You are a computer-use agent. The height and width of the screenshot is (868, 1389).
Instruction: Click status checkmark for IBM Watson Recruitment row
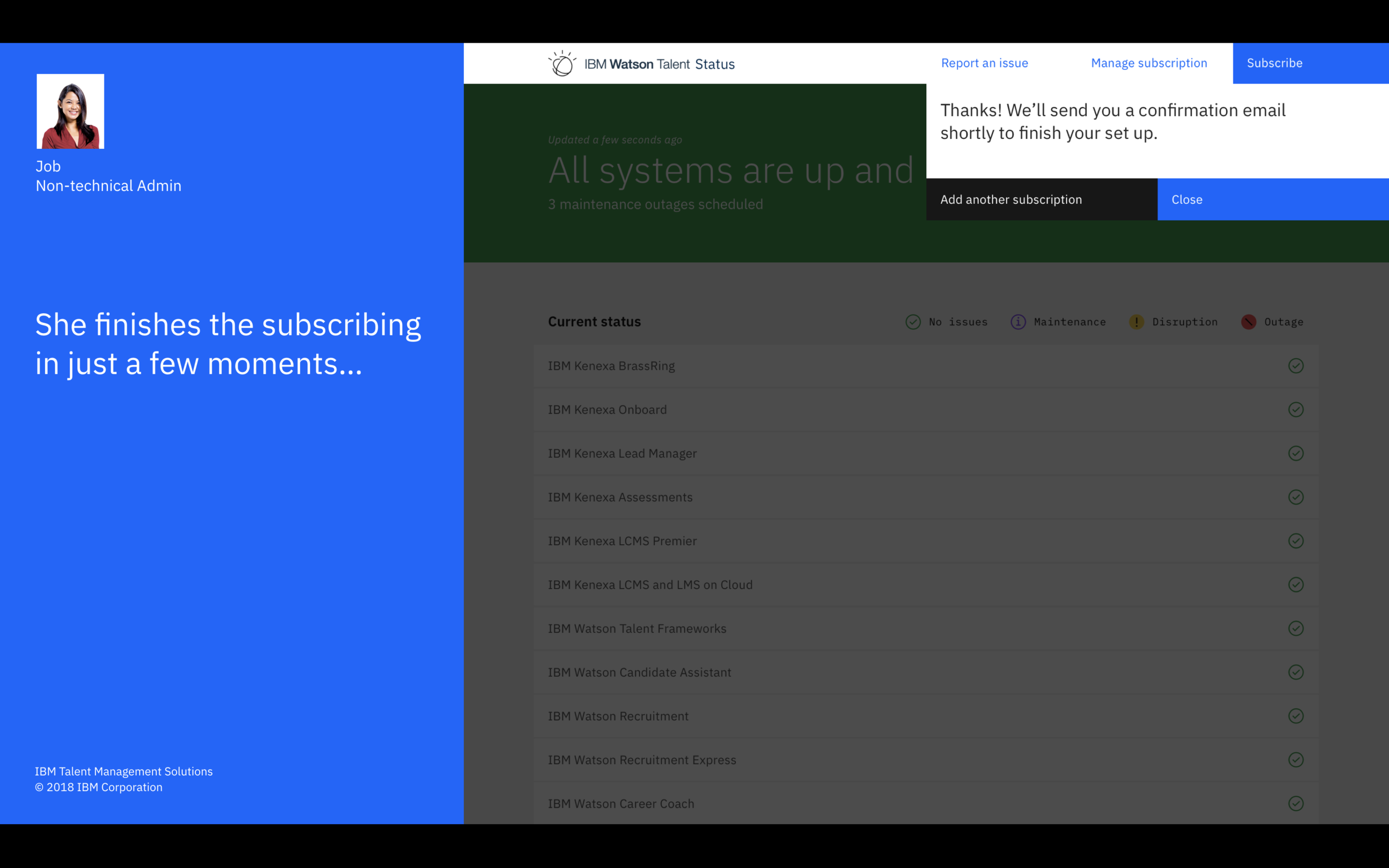[1296, 716]
